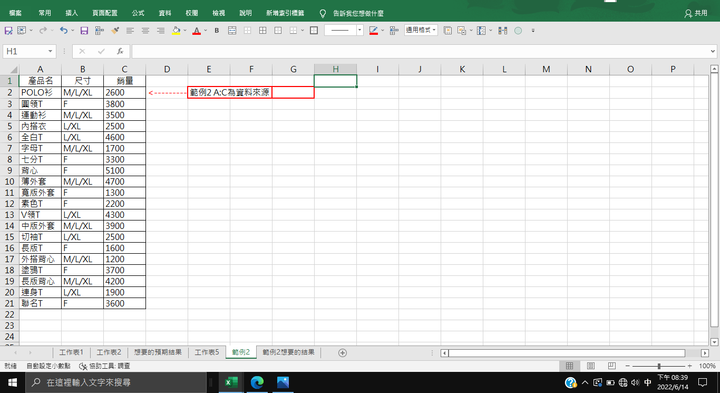Toggle bold formatting with B icon

point(217,31)
